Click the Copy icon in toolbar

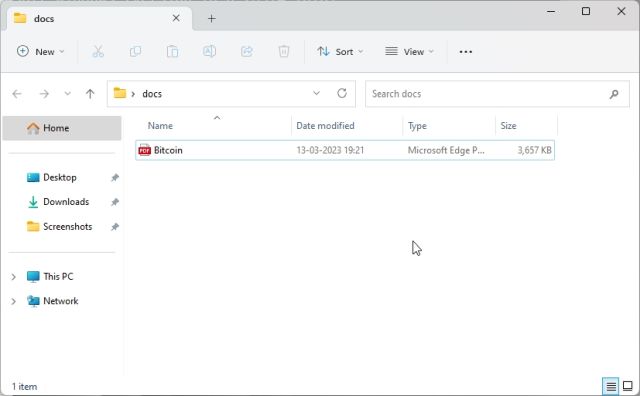(135, 51)
